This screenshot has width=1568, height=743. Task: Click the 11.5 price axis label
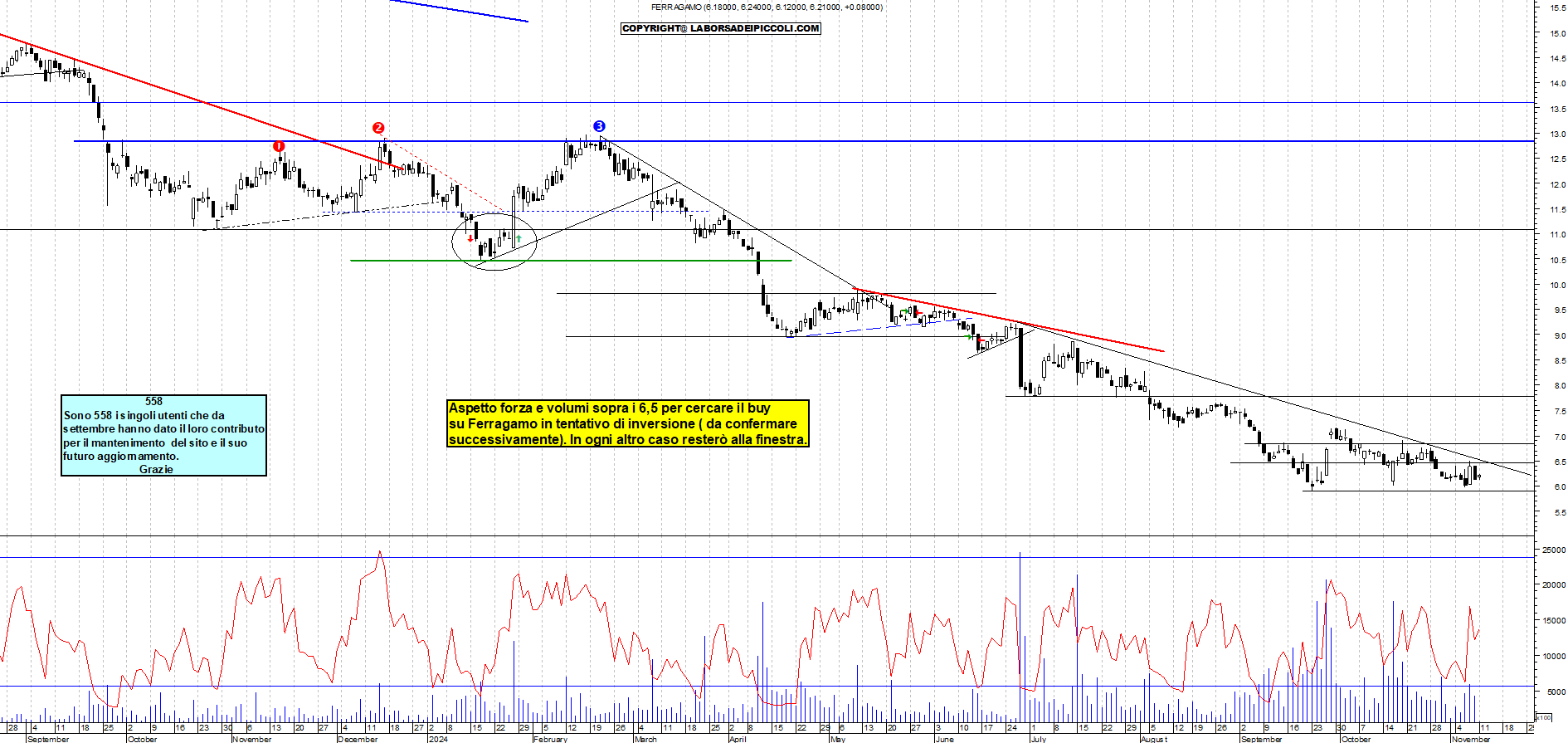[1557, 209]
